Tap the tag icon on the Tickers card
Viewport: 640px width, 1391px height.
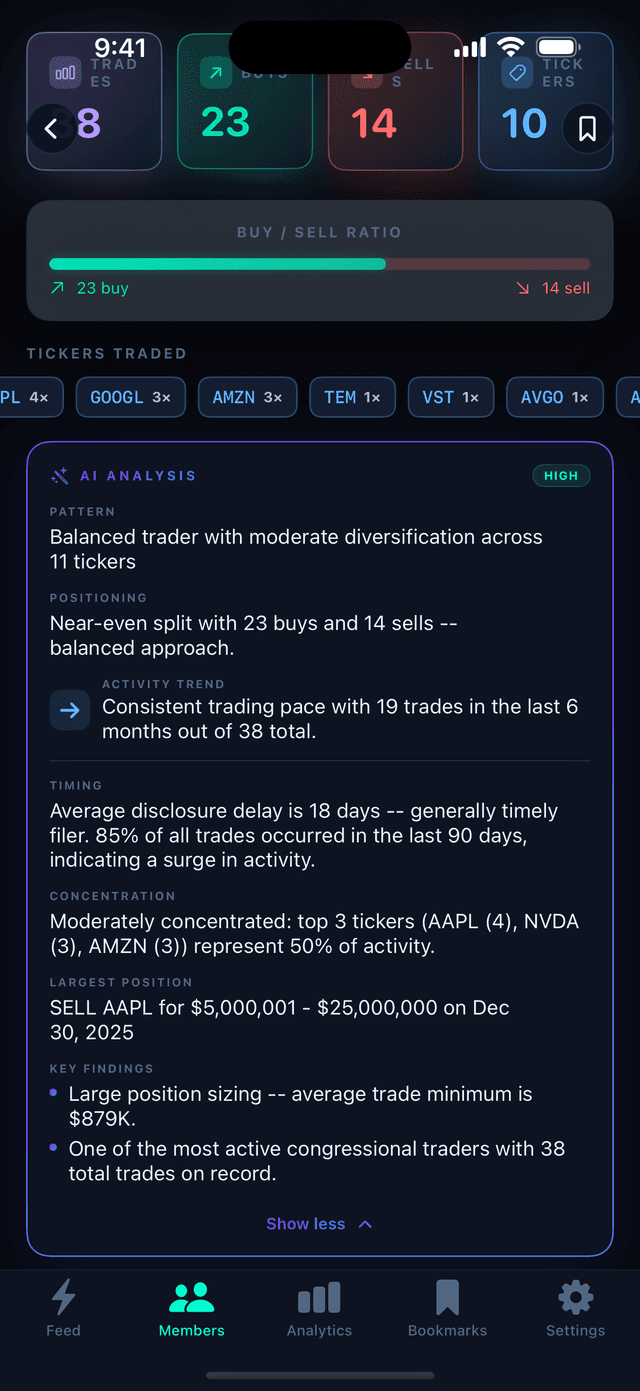[518, 72]
